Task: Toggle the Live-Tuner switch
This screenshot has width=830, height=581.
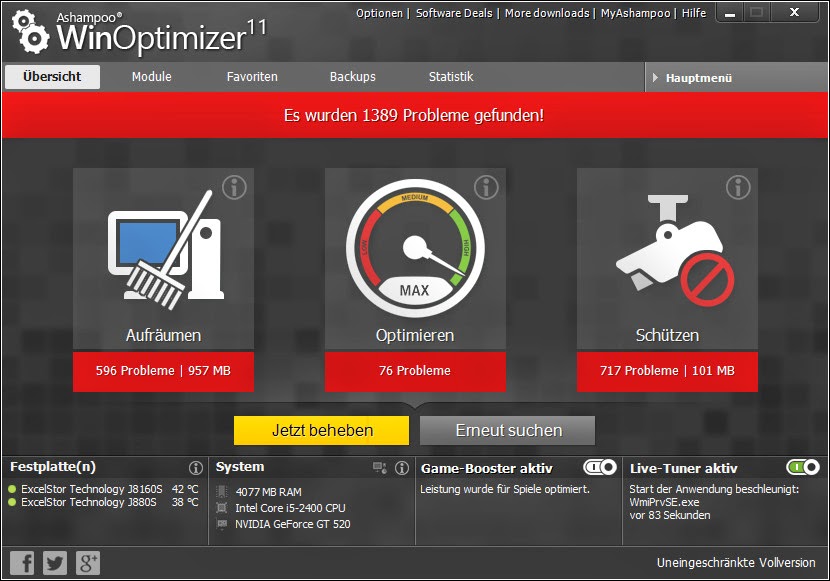Action: (x=803, y=467)
